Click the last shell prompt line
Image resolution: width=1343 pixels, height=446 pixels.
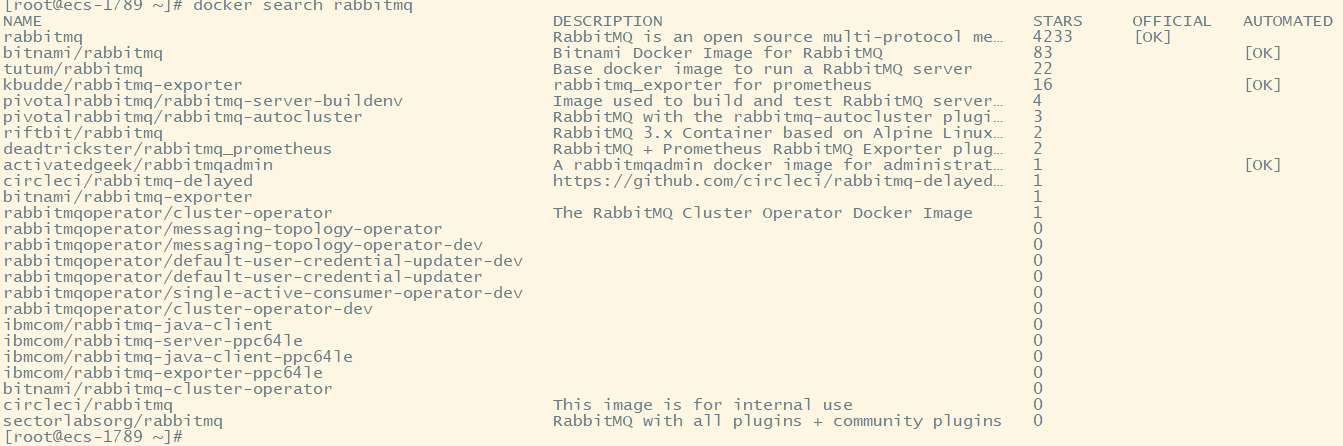point(93,437)
